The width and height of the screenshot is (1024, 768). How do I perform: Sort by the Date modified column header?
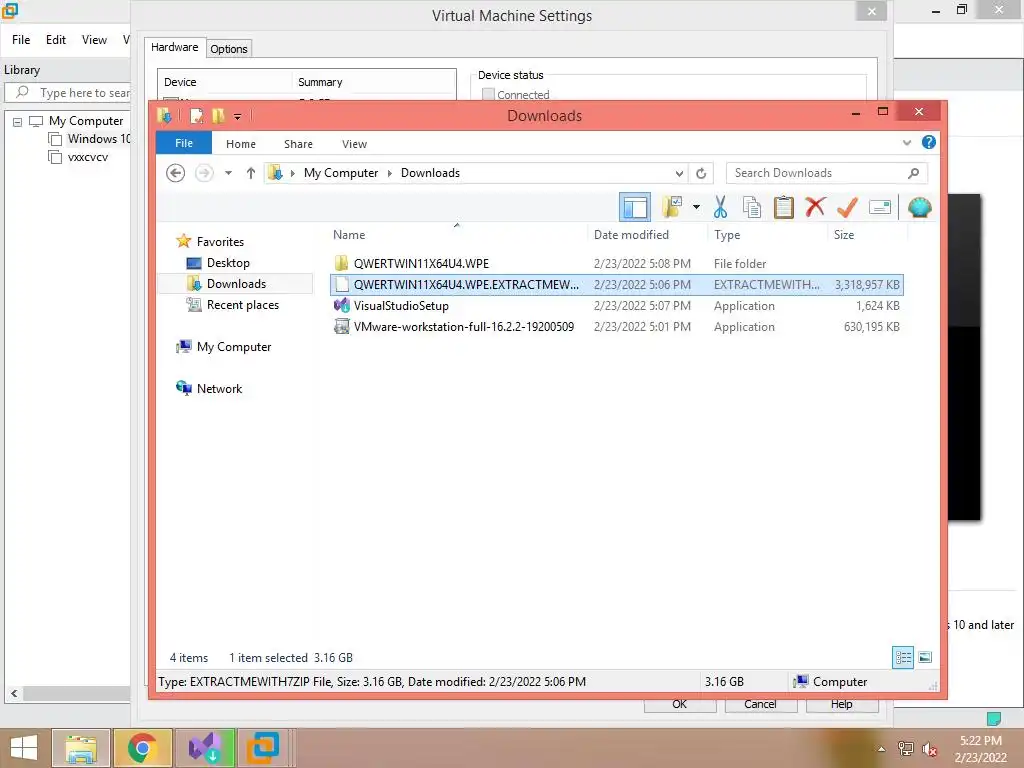tap(631, 235)
